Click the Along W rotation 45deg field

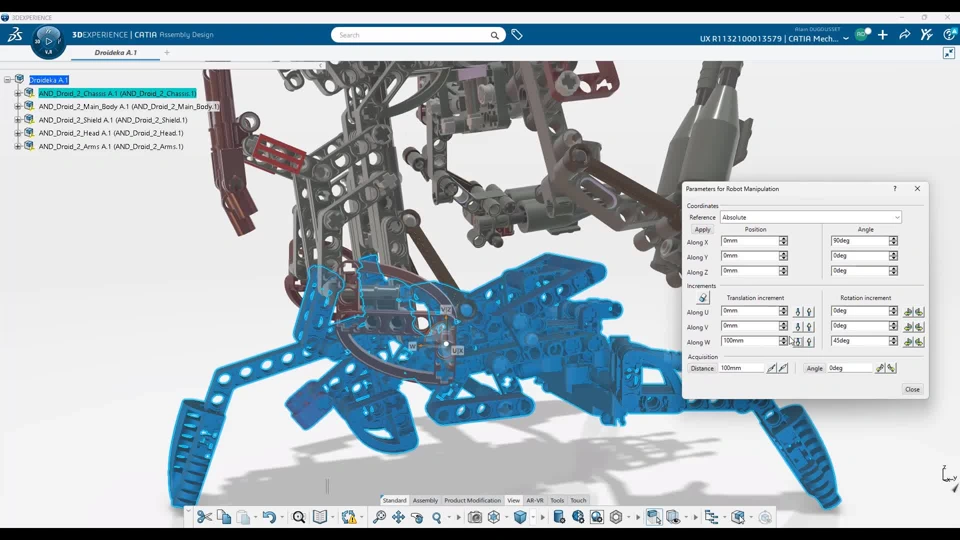(x=860, y=341)
